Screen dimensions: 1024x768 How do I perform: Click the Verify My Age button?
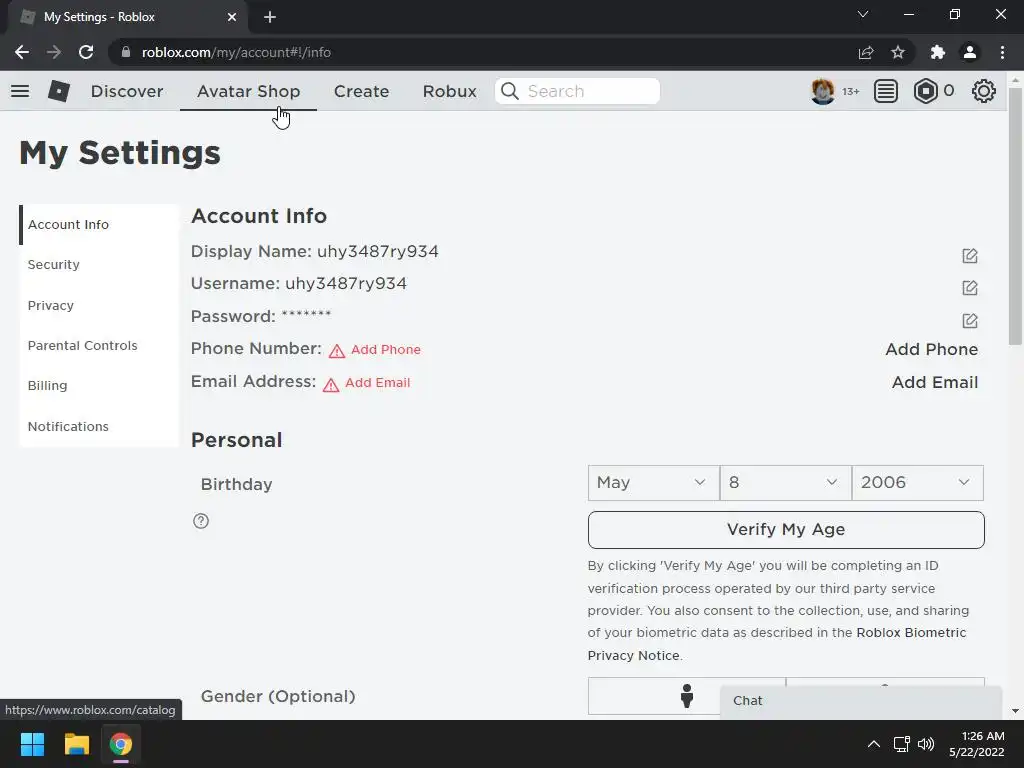pyautogui.click(x=786, y=530)
